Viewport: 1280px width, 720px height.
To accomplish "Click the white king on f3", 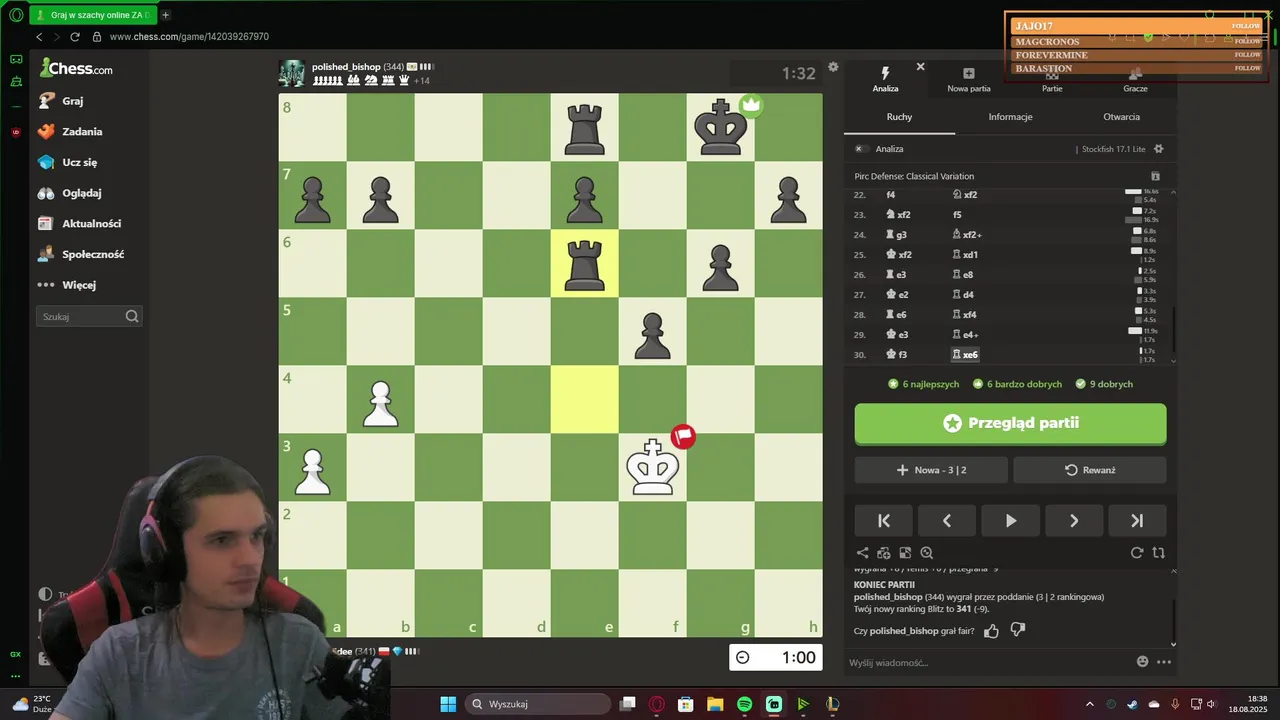I will [x=652, y=467].
